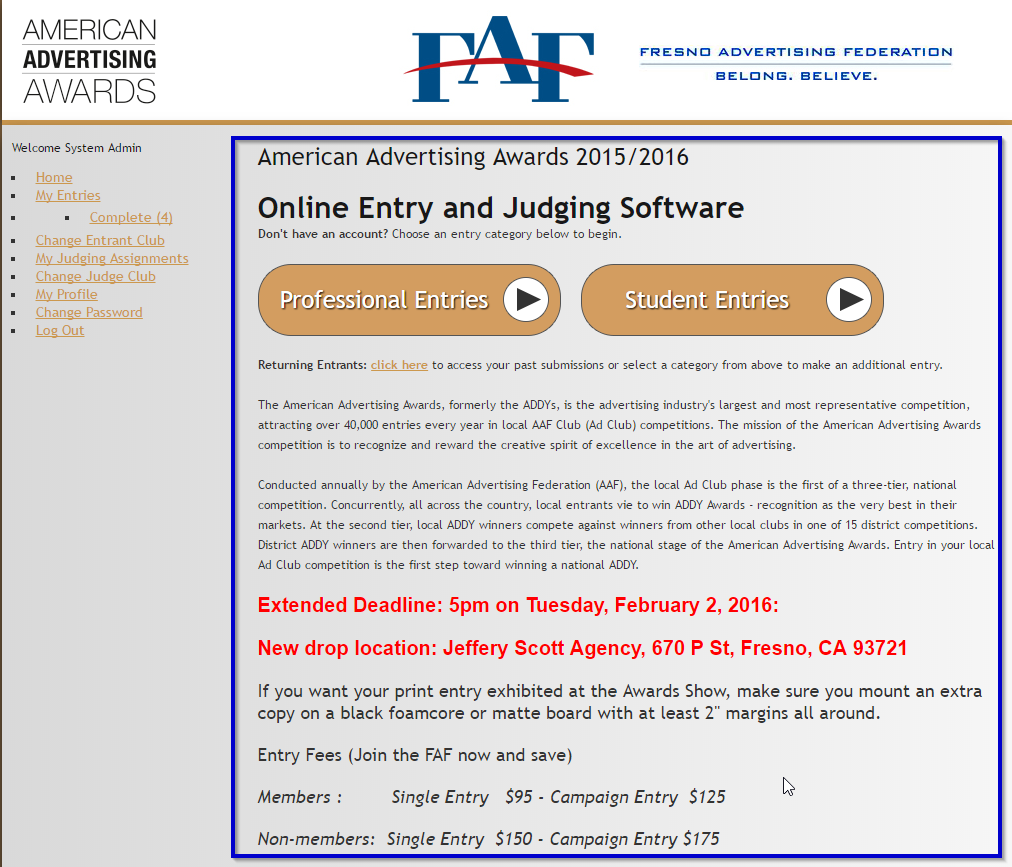Viewport: 1012px width, 867px height.
Task: Go to Change Password
Action: [x=89, y=312]
